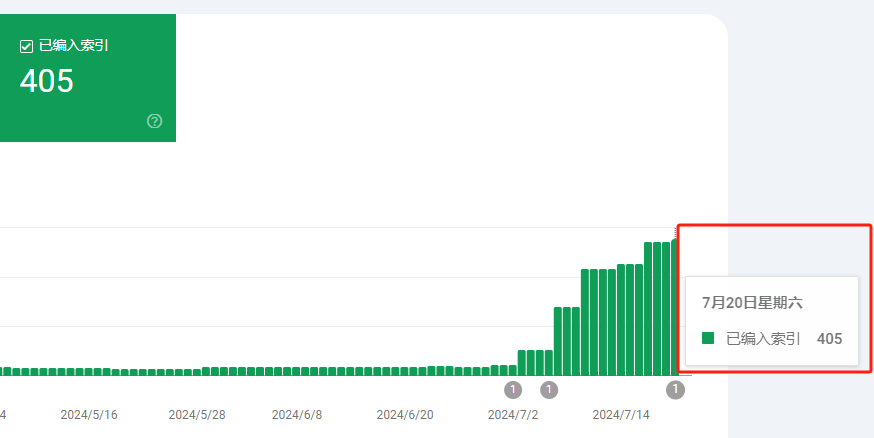Click the 7月20日星期六 tooltip heading

click(x=752, y=302)
